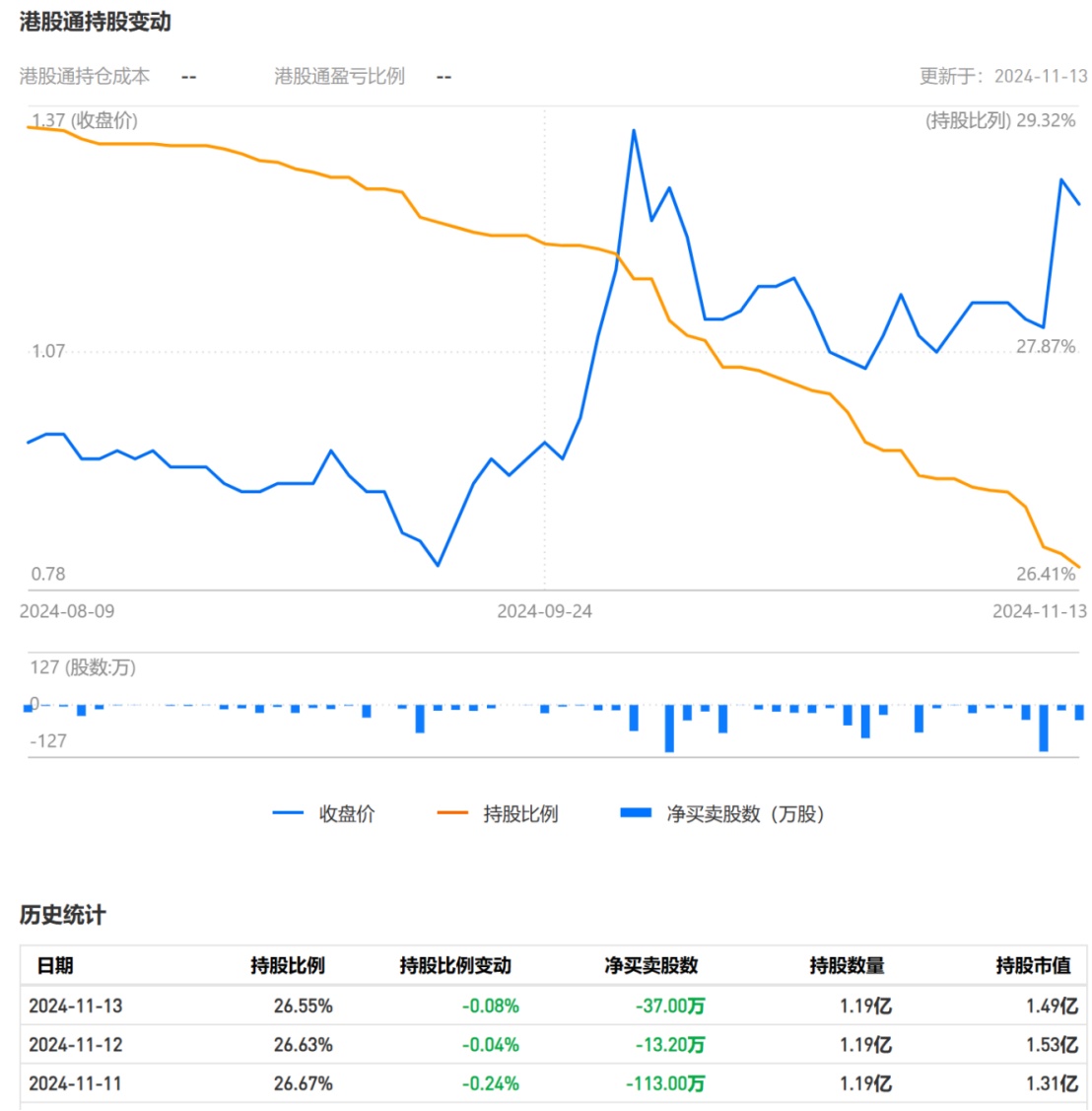Toggle the 持股比例 legend text
The height and width of the screenshot is (1111, 1092).
point(520,813)
